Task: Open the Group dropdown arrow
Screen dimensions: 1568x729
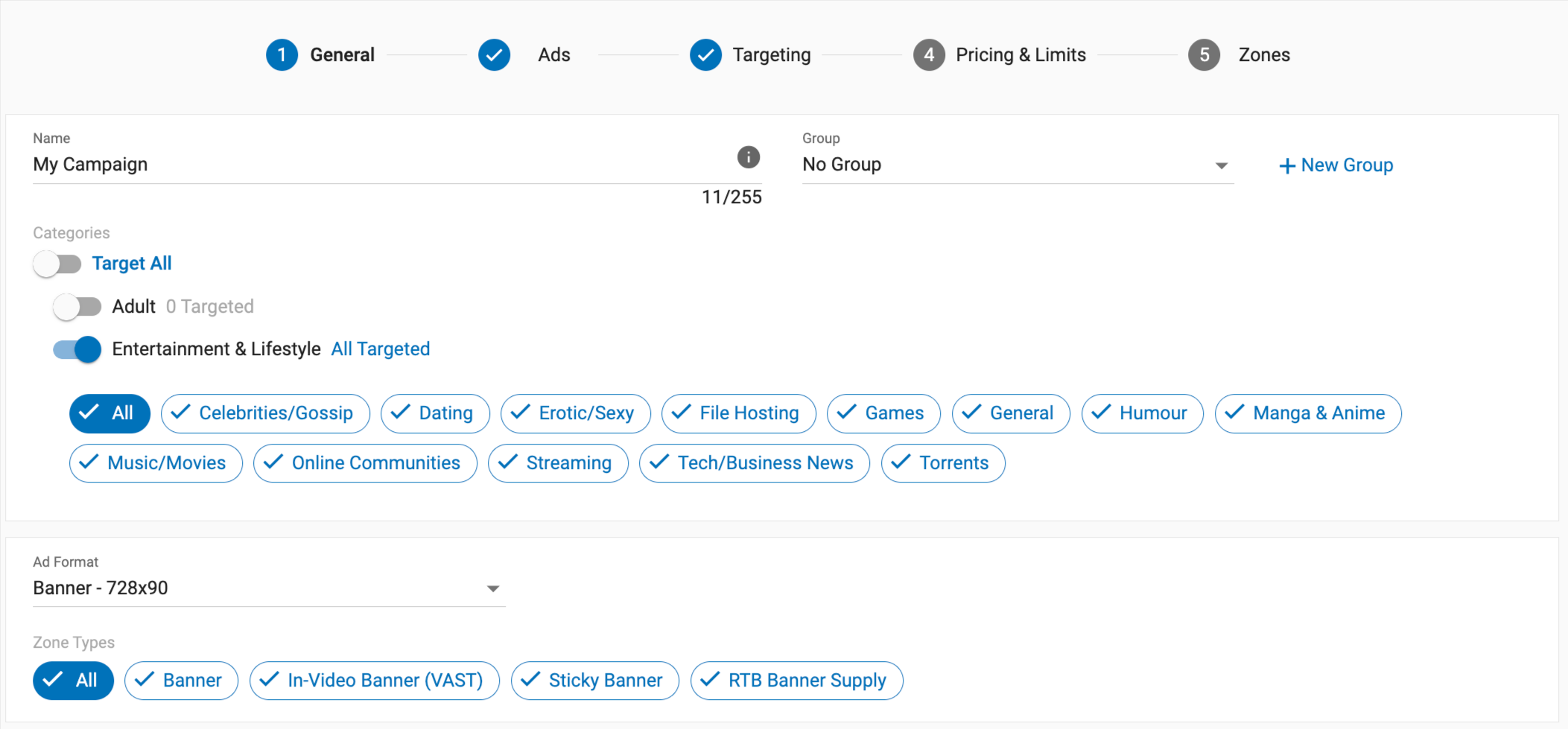Action: (x=1221, y=165)
